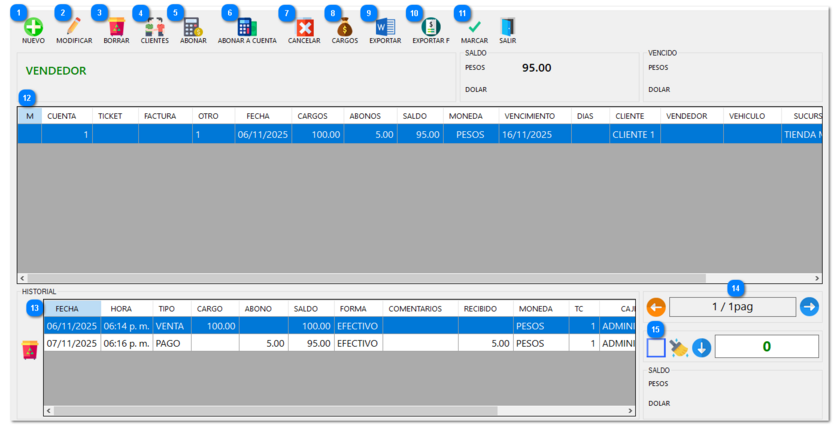The image size is (834, 426).
Task: Go to previous page with left arrow
Action: pos(656,307)
